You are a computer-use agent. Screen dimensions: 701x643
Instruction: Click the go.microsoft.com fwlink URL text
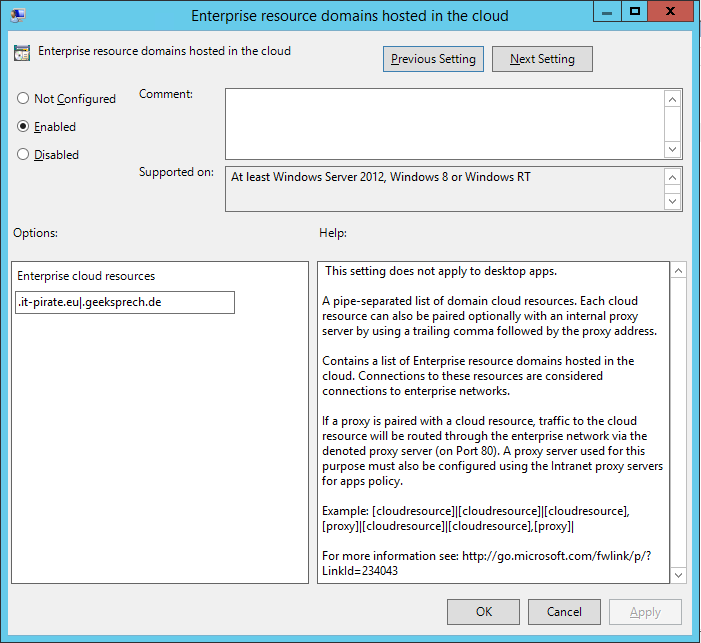pyautogui.click(x=486, y=563)
